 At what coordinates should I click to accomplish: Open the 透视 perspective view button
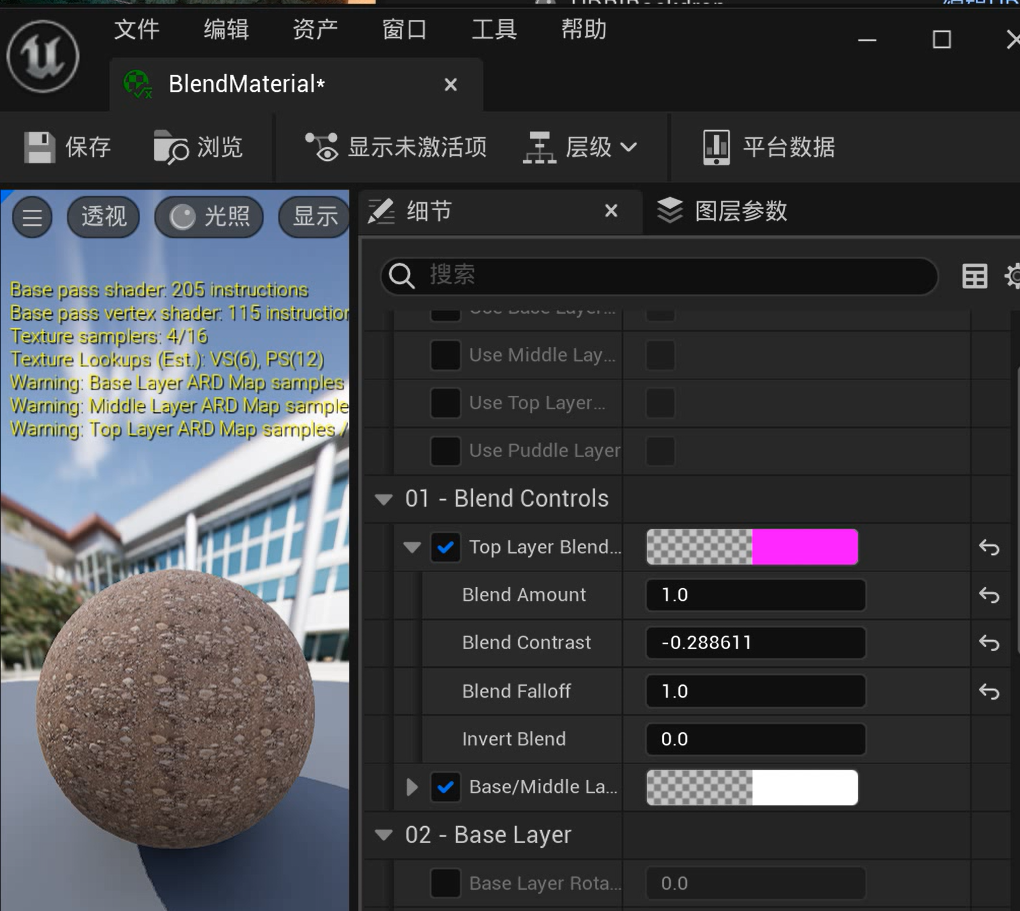pos(103,217)
